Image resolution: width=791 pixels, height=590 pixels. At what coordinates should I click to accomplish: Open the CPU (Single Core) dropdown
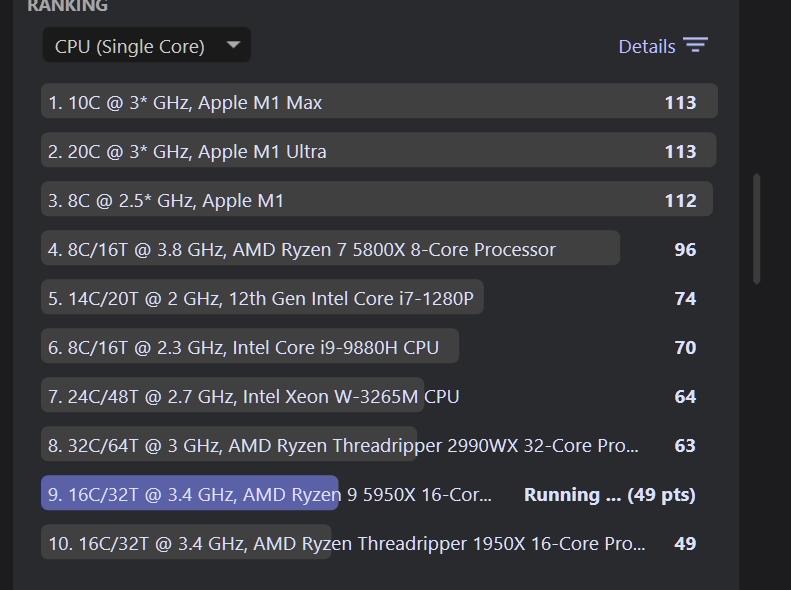pyautogui.click(x=146, y=45)
